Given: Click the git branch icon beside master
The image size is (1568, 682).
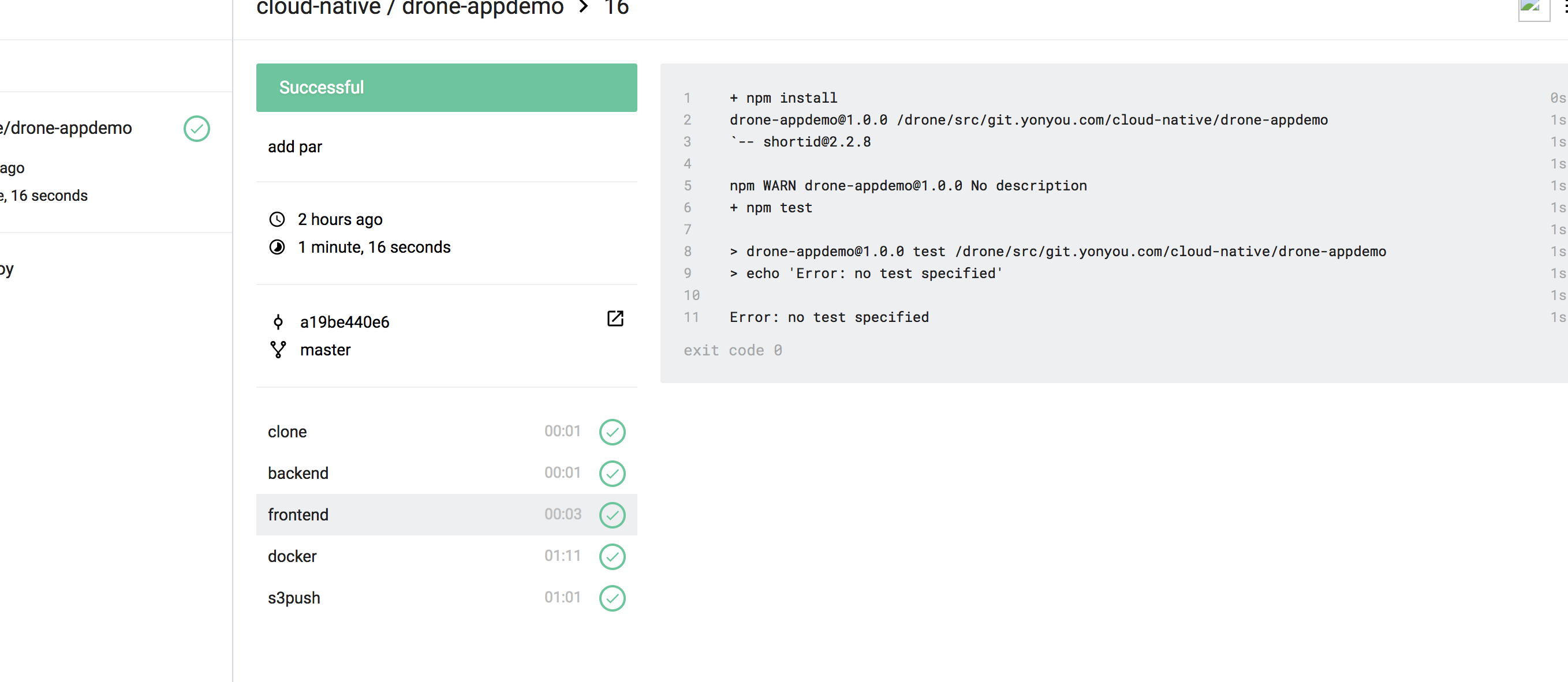Looking at the screenshot, I should click(278, 349).
